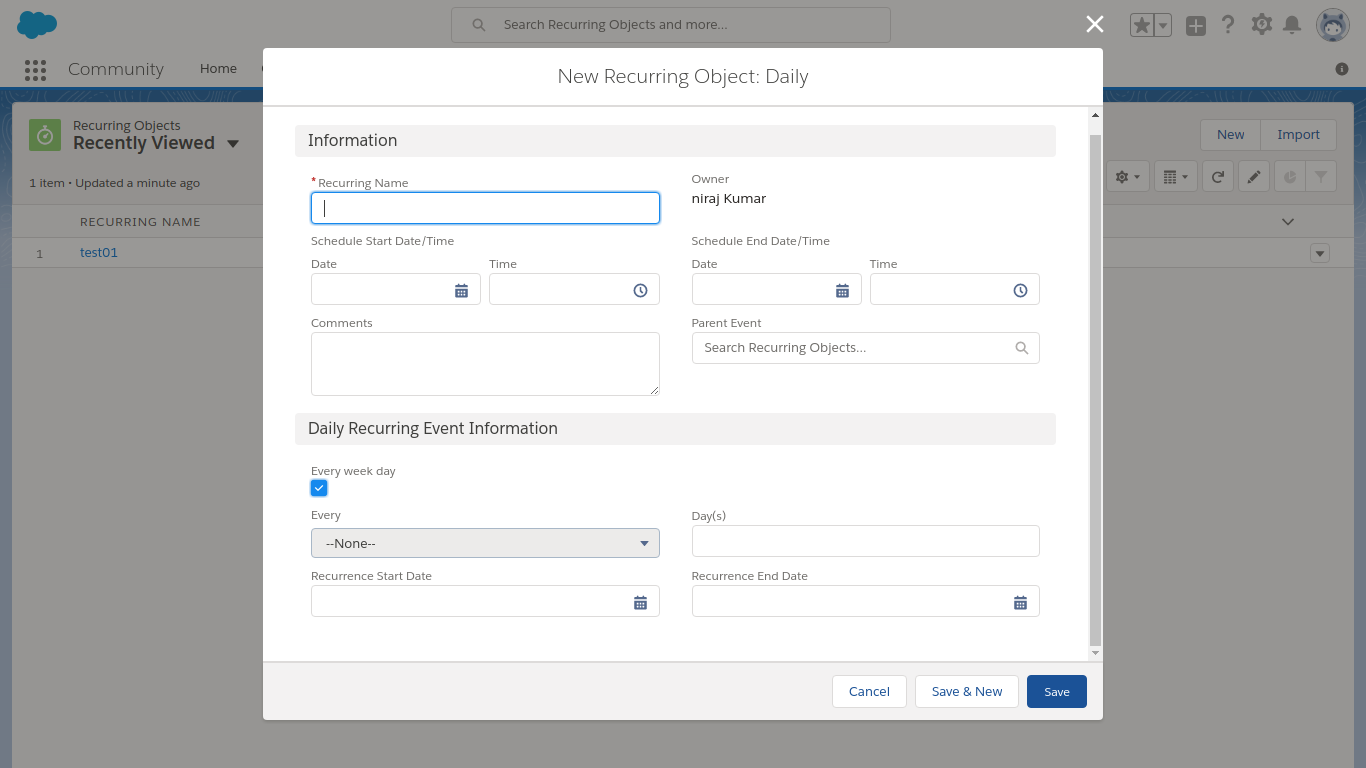Go to the Home tab
The image size is (1366, 768).
pyautogui.click(x=218, y=69)
